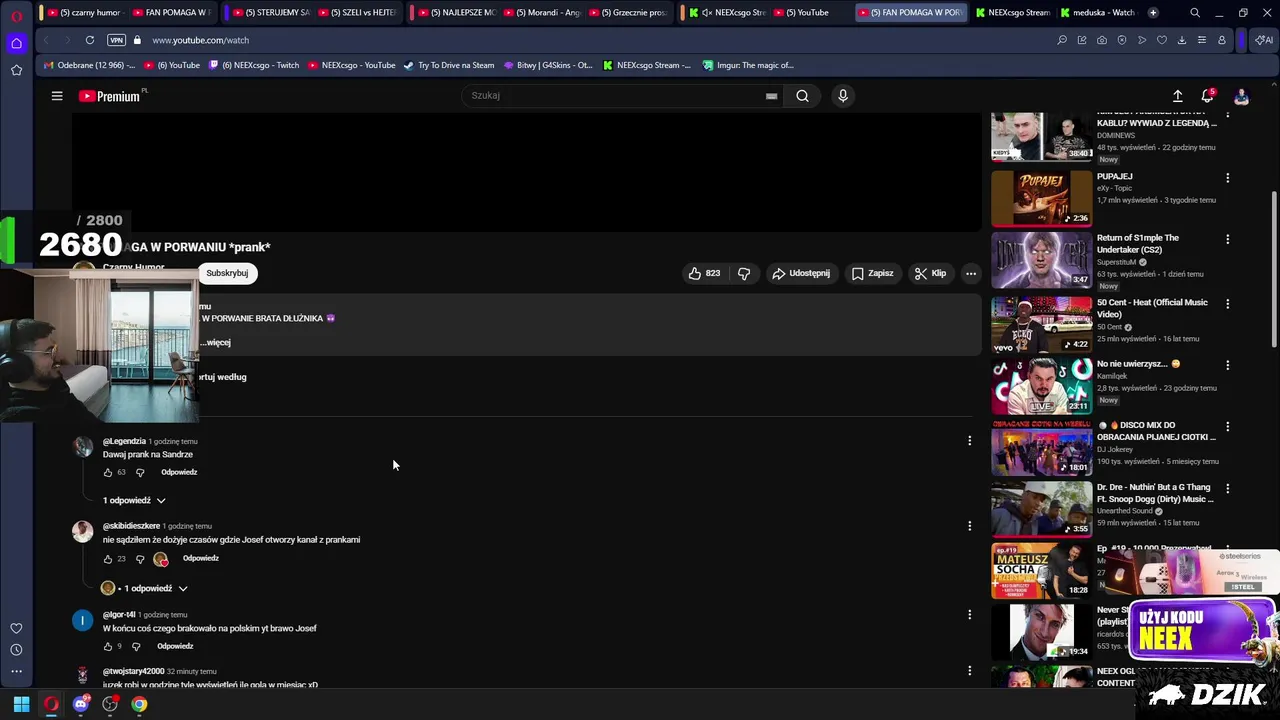
Task: Click the Opera sidebar home icon
Action: (16, 43)
